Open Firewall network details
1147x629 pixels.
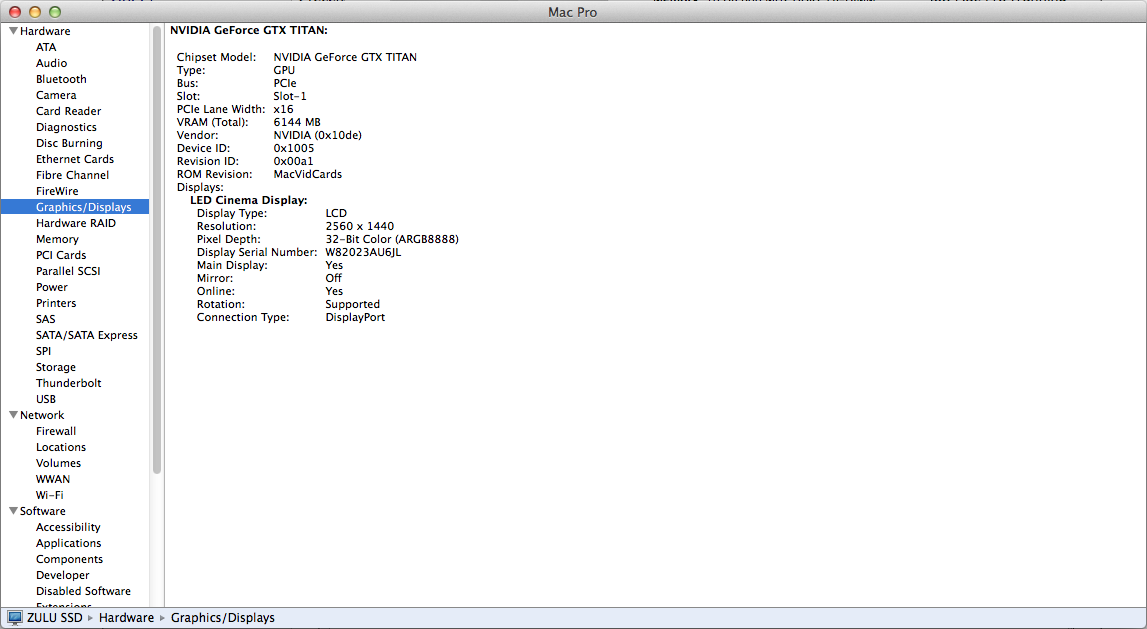[56, 431]
